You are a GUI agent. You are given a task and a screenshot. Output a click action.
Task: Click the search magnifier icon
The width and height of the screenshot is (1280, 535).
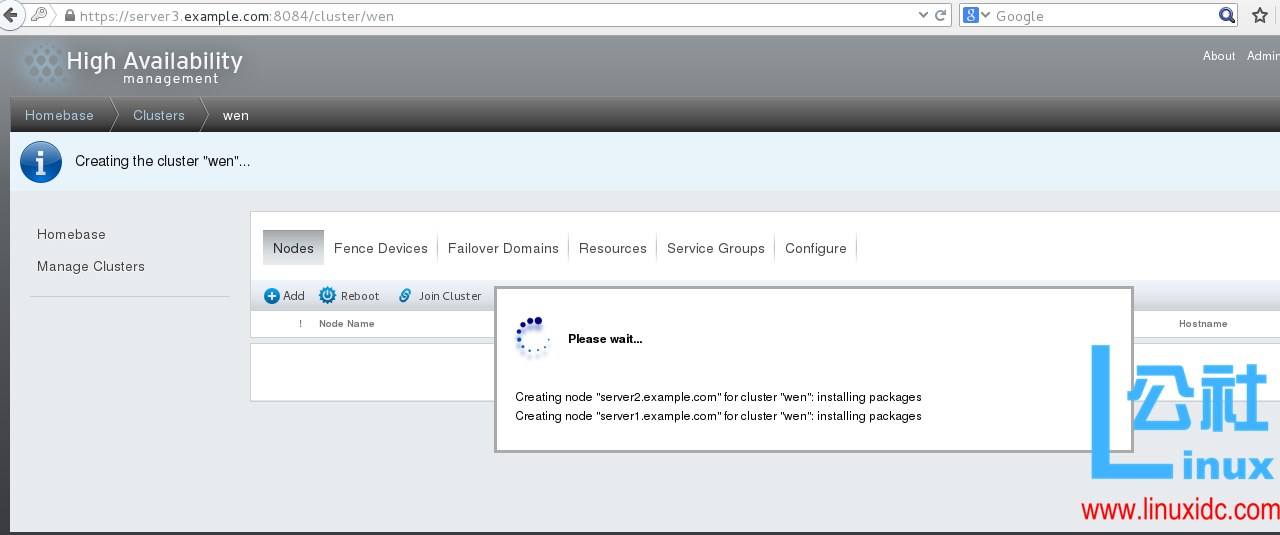[x=1227, y=16]
